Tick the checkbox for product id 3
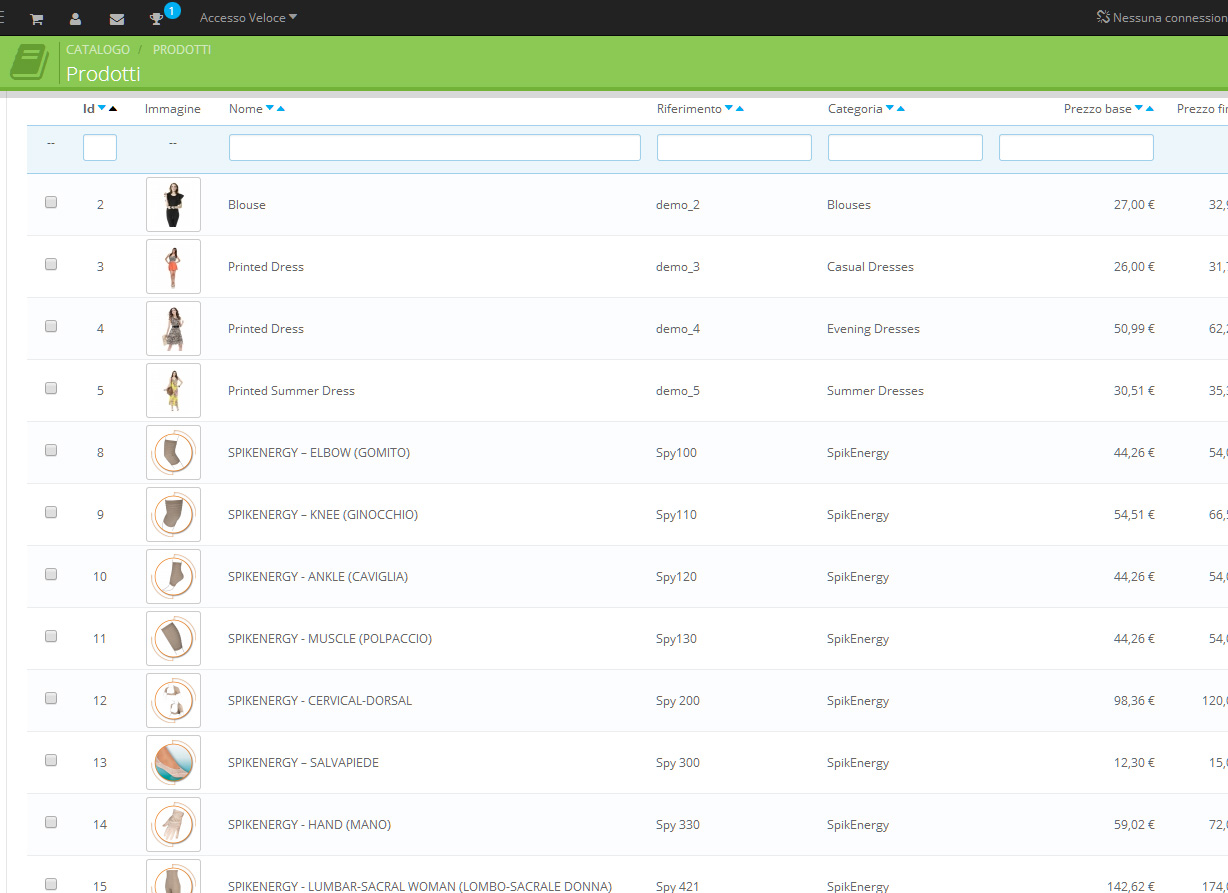 pos(51,264)
